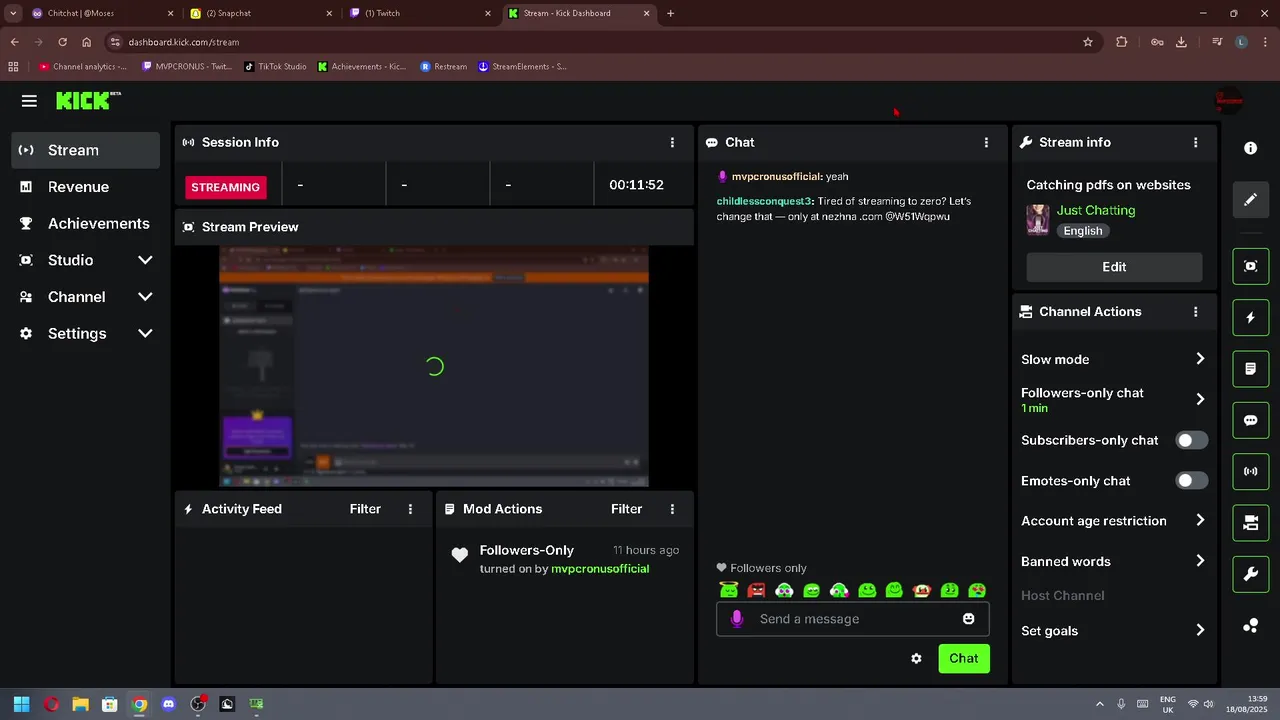
Task: Toggle Chat widget icon in right rail
Action: pyautogui.click(x=1250, y=420)
